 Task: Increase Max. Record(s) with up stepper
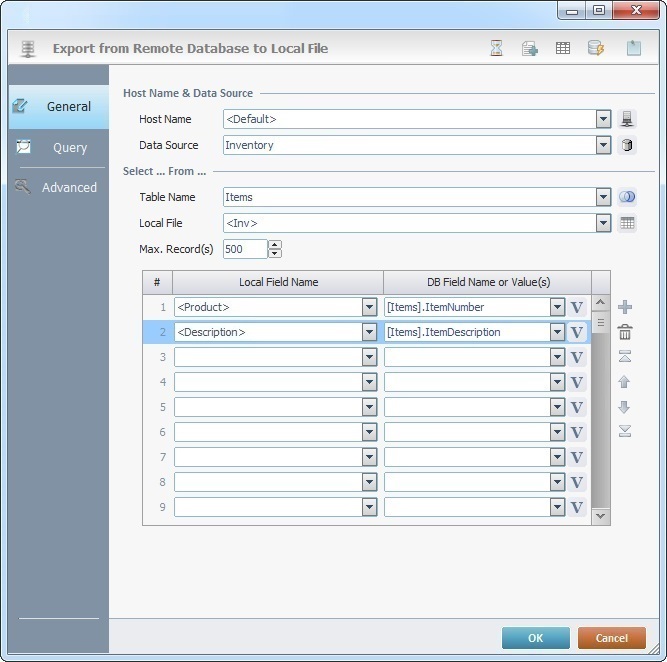pos(275,244)
